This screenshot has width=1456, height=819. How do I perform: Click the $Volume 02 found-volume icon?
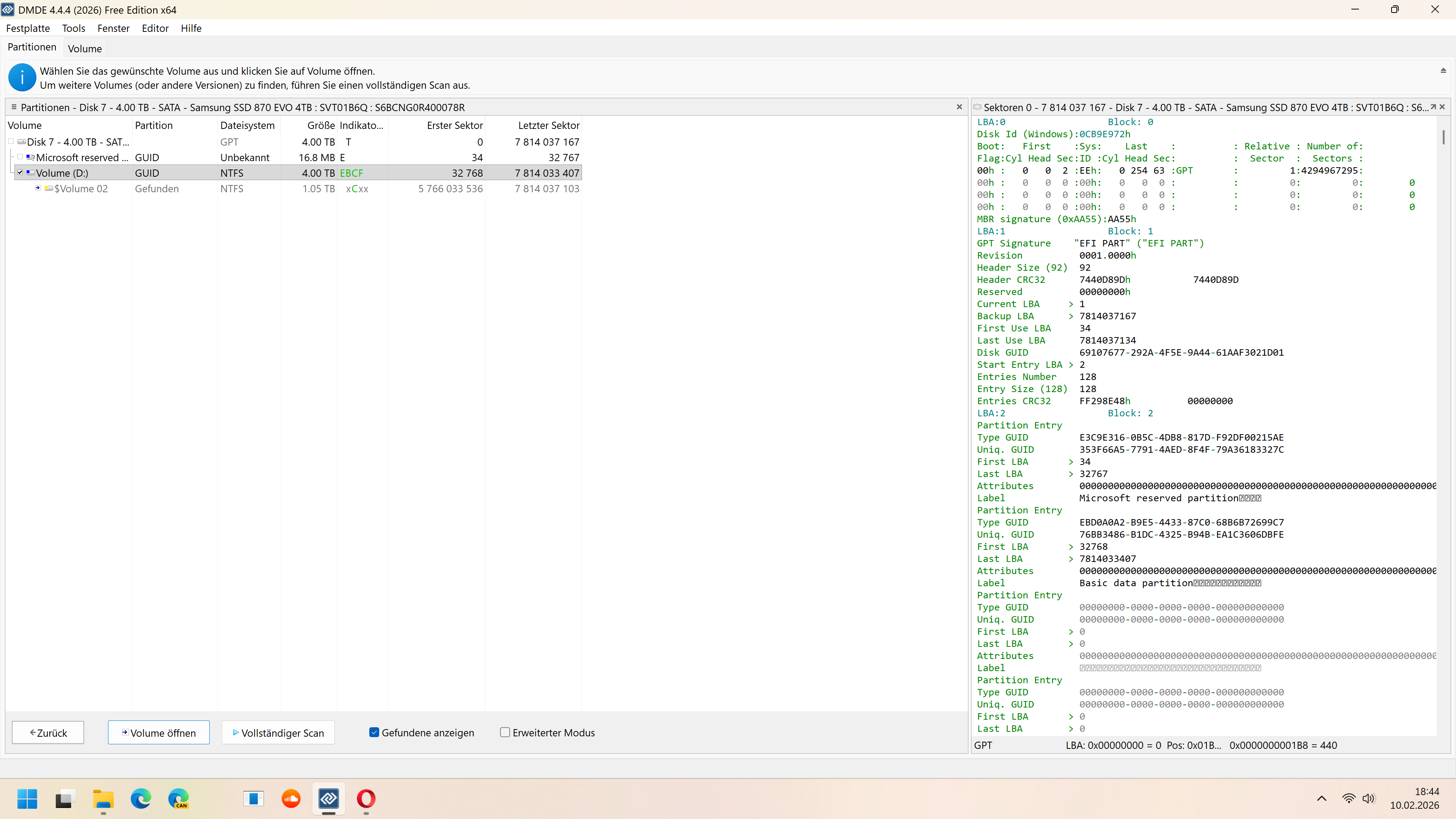[x=49, y=189]
